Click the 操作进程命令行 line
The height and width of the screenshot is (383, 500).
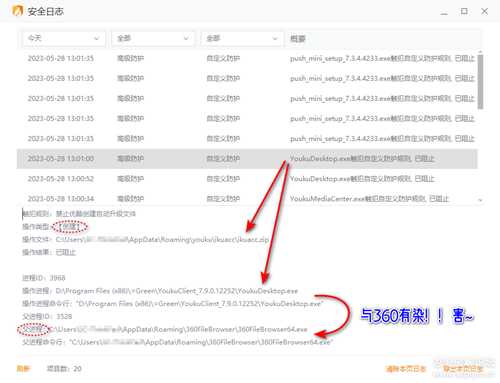point(173,304)
